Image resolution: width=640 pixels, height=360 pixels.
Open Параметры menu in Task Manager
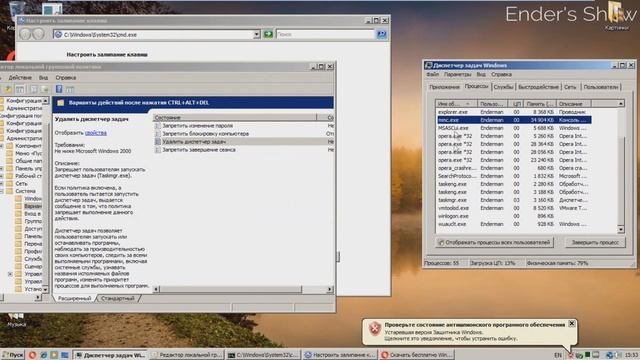tap(458, 75)
